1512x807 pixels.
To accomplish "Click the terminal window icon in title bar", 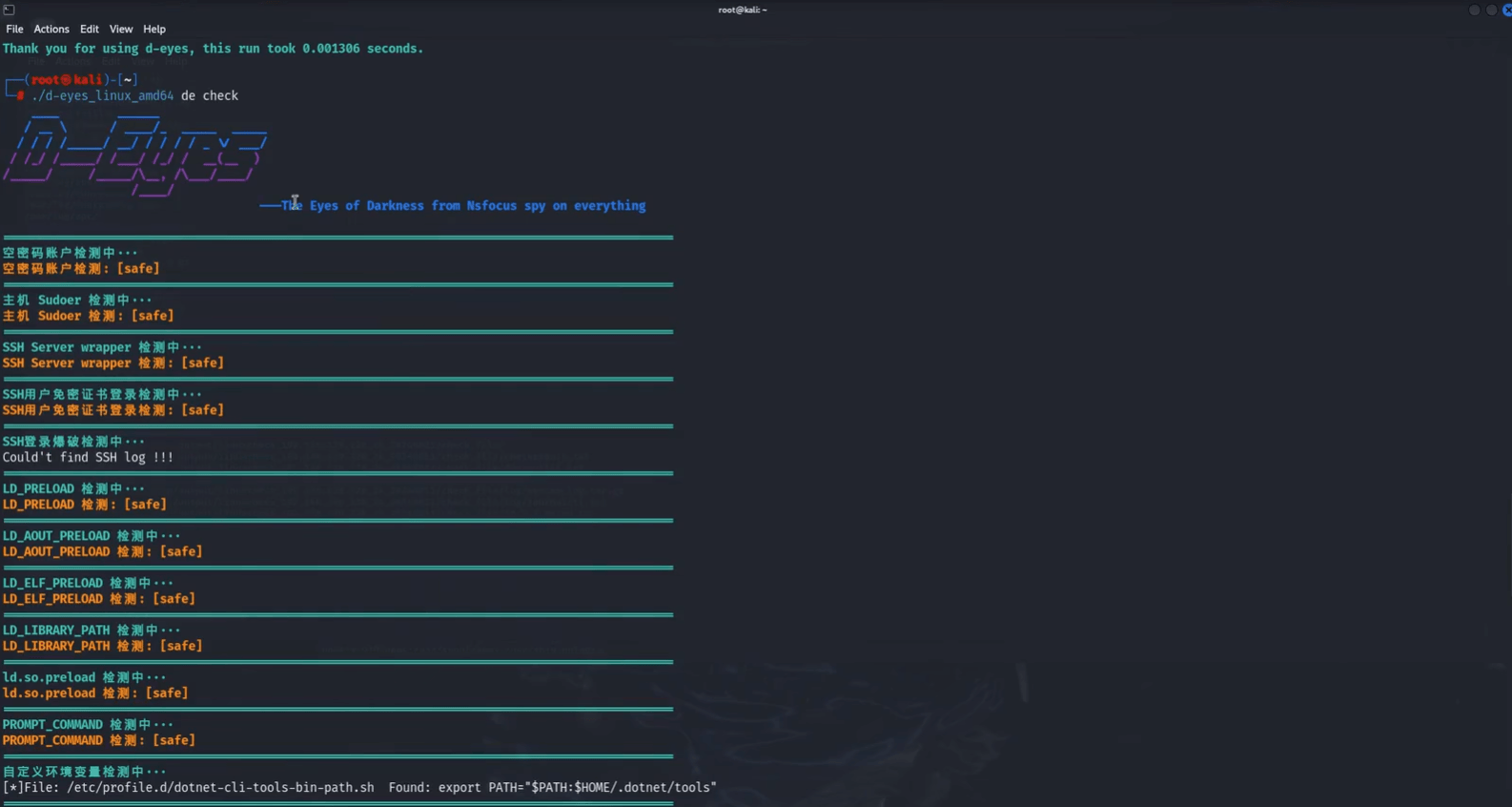I will click(x=9, y=10).
